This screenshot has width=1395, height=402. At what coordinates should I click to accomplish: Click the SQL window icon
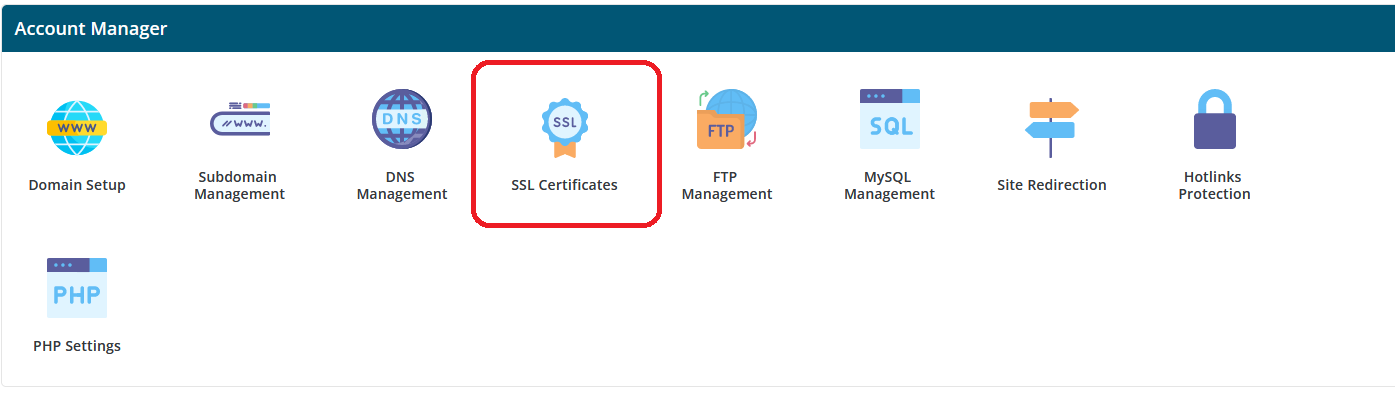pos(889,119)
